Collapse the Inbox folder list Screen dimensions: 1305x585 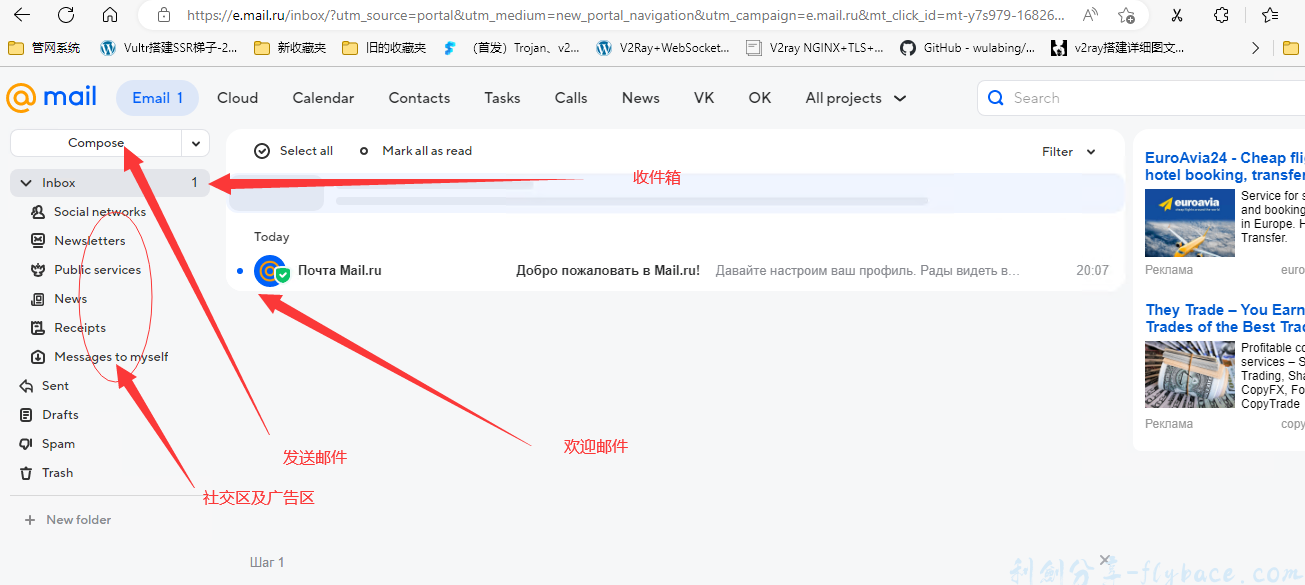coord(25,182)
